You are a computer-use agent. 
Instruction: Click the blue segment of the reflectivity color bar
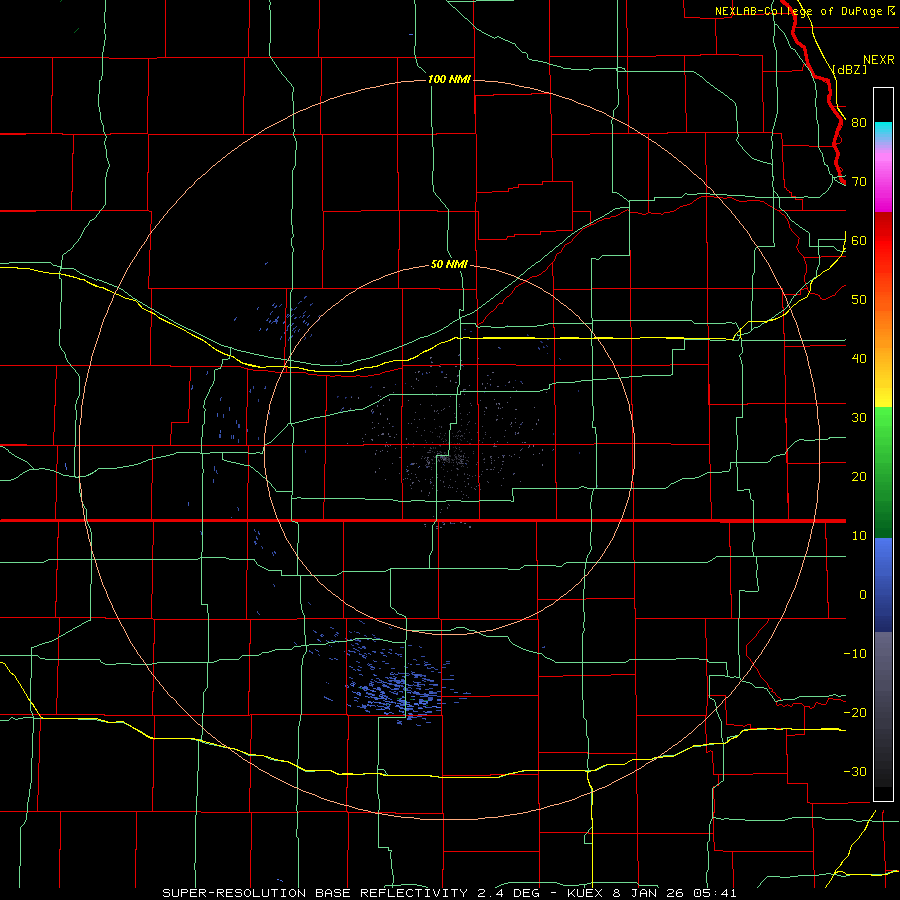click(883, 584)
